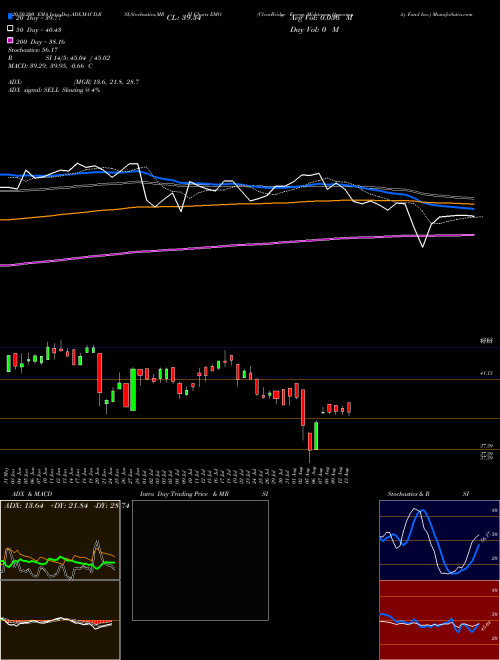Click the CL: 39.34 closing value
Viewport: 500px width, 660px height.
click(x=184, y=18)
